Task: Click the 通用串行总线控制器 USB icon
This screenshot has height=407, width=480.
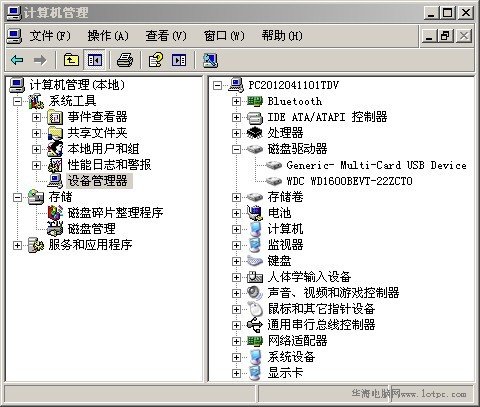Action: tap(255, 325)
